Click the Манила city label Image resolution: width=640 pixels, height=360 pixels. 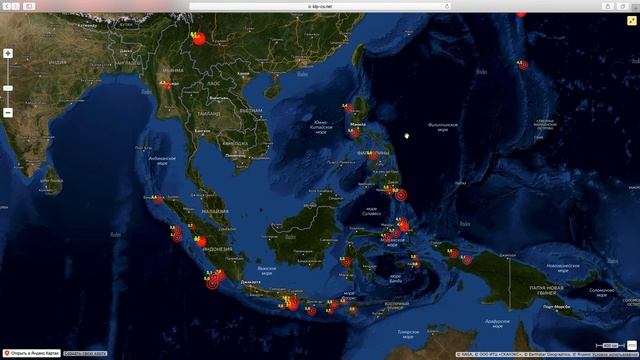(358, 124)
